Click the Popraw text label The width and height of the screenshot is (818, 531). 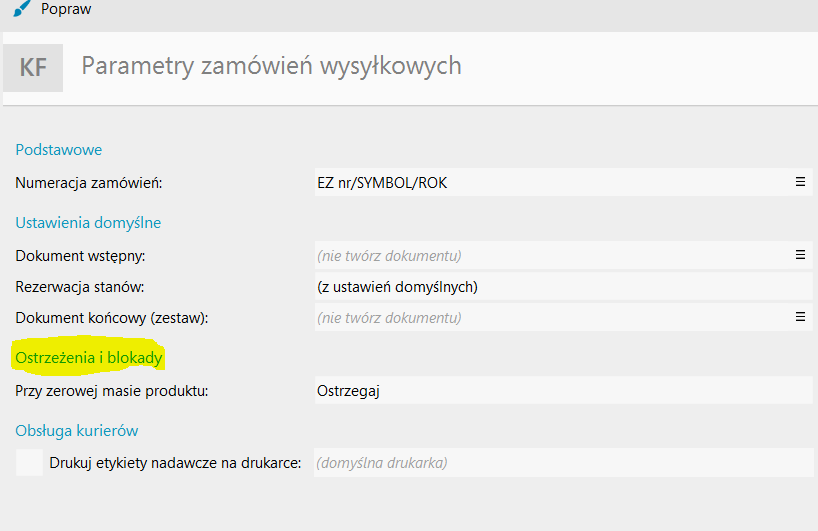(67, 9)
